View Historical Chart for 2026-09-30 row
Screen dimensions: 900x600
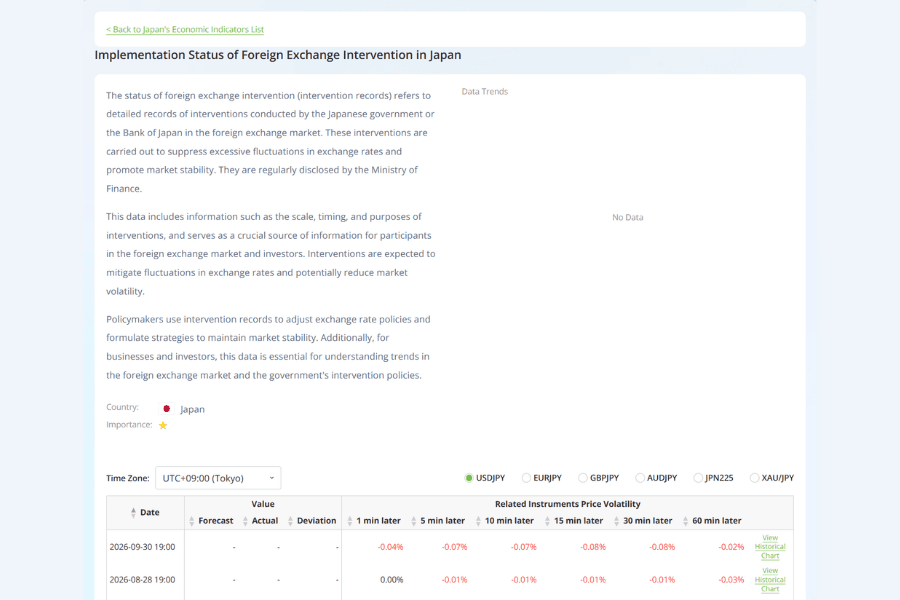click(770, 547)
